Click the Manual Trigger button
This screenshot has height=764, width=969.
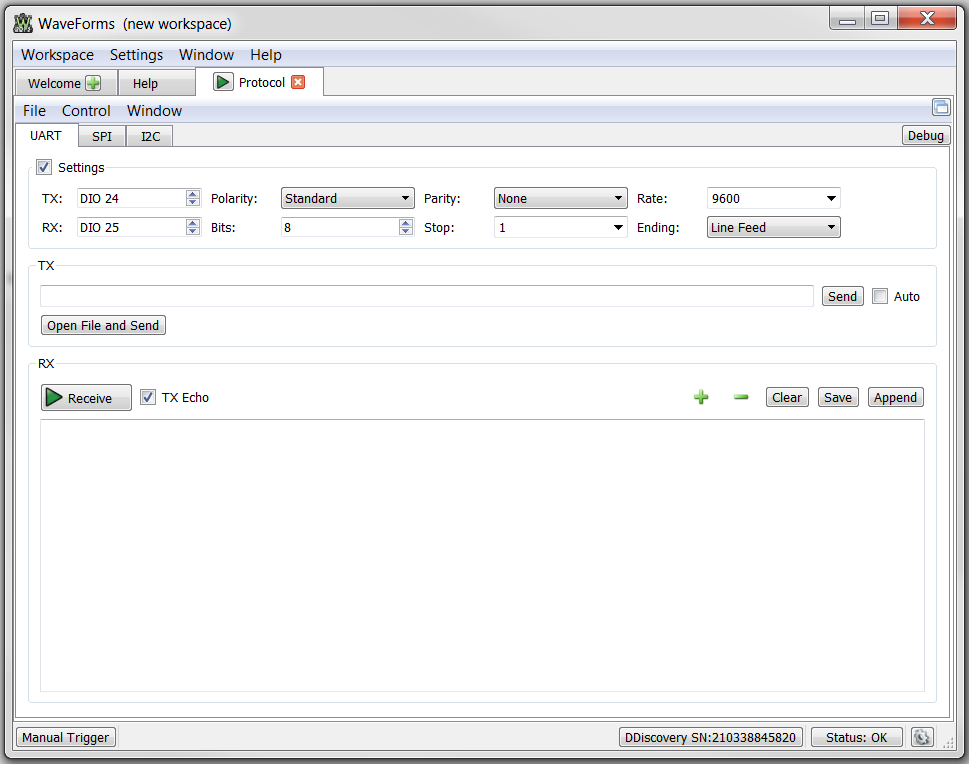(66, 737)
